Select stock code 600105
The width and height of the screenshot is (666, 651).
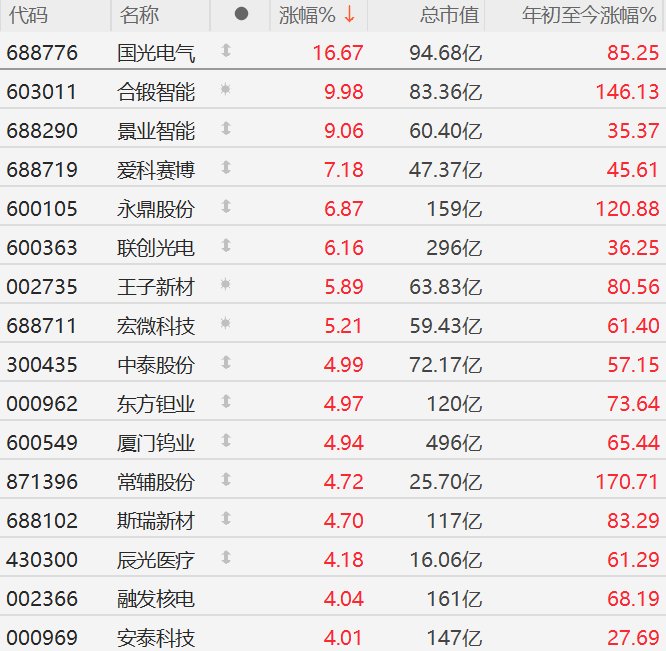pos(42,209)
